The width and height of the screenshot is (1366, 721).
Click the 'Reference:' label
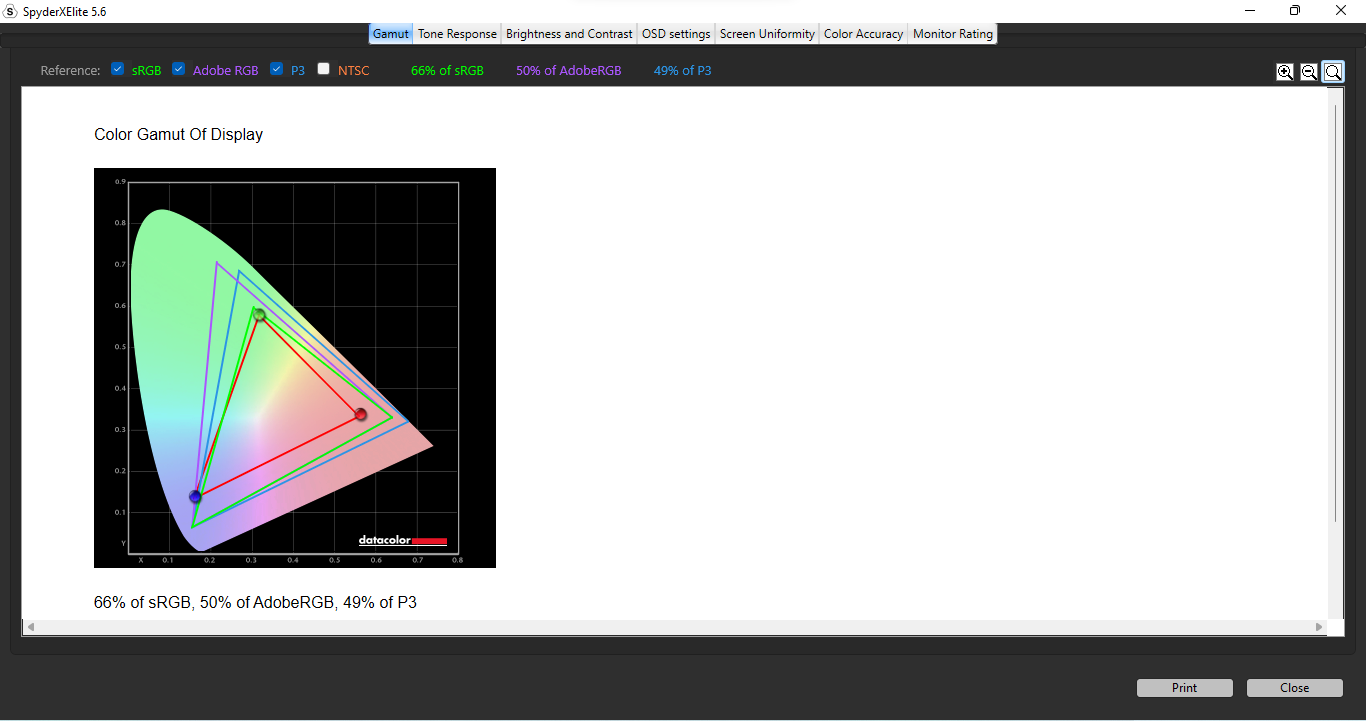[71, 71]
